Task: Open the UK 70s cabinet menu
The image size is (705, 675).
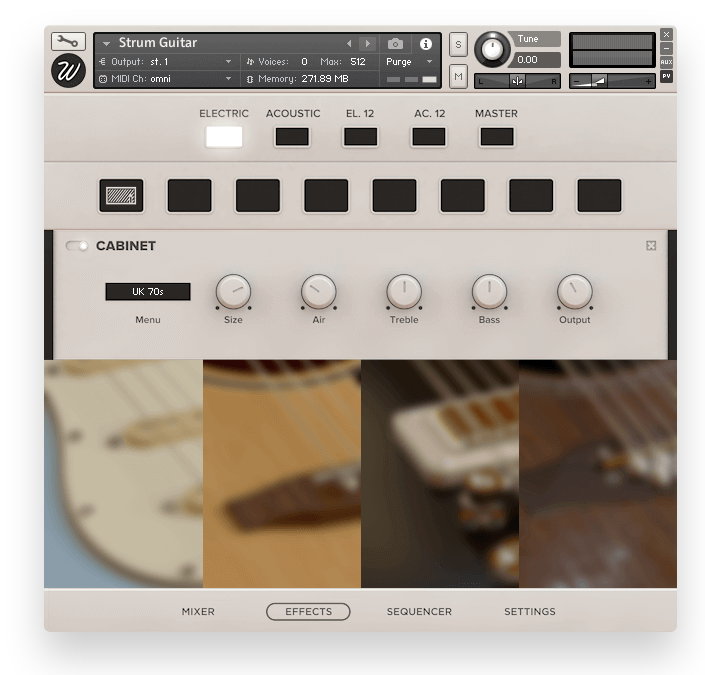Action: pyautogui.click(x=147, y=292)
